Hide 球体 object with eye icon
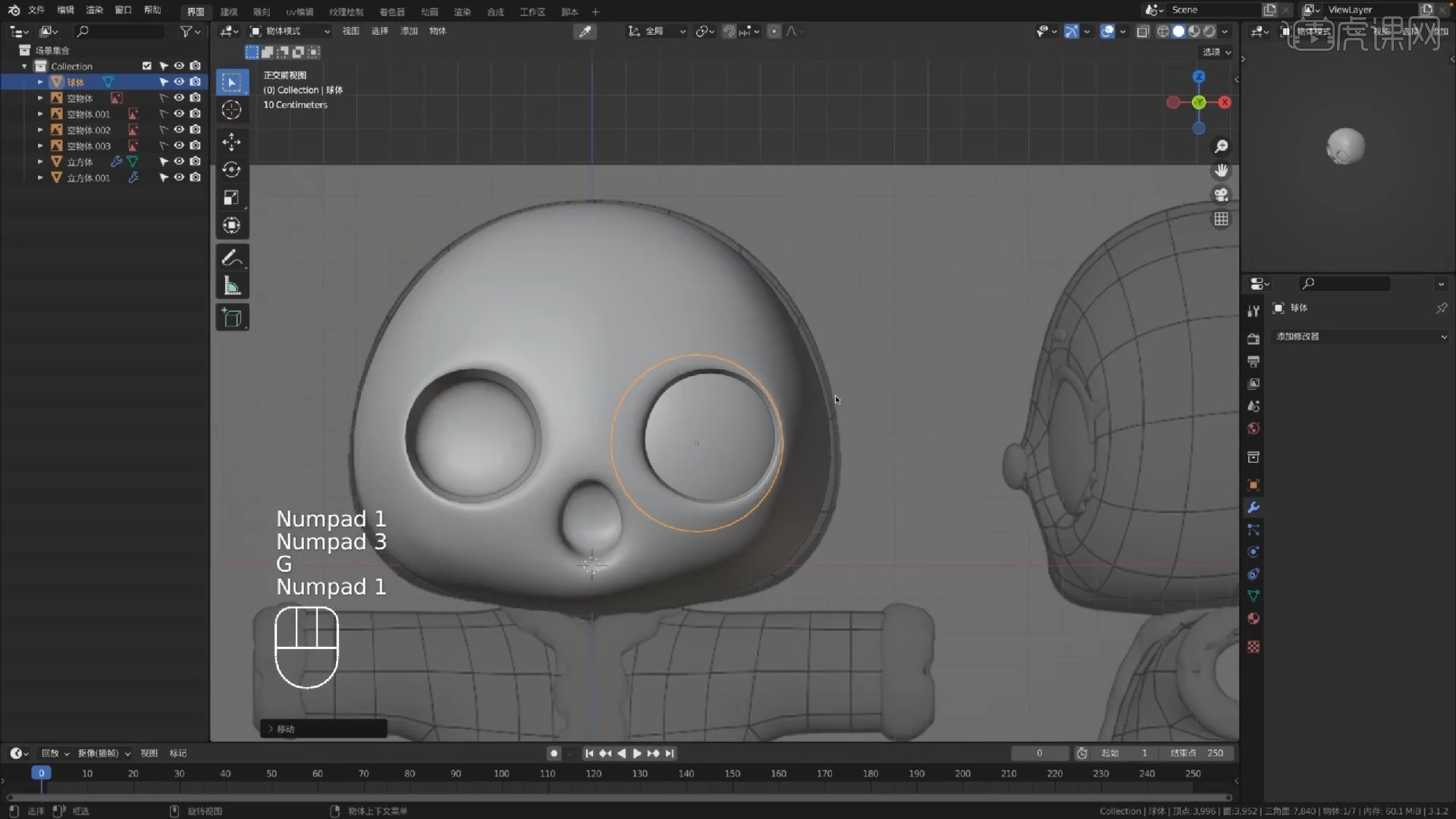Image resolution: width=1456 pixels, height=819 pixels. tap(179, 82)
